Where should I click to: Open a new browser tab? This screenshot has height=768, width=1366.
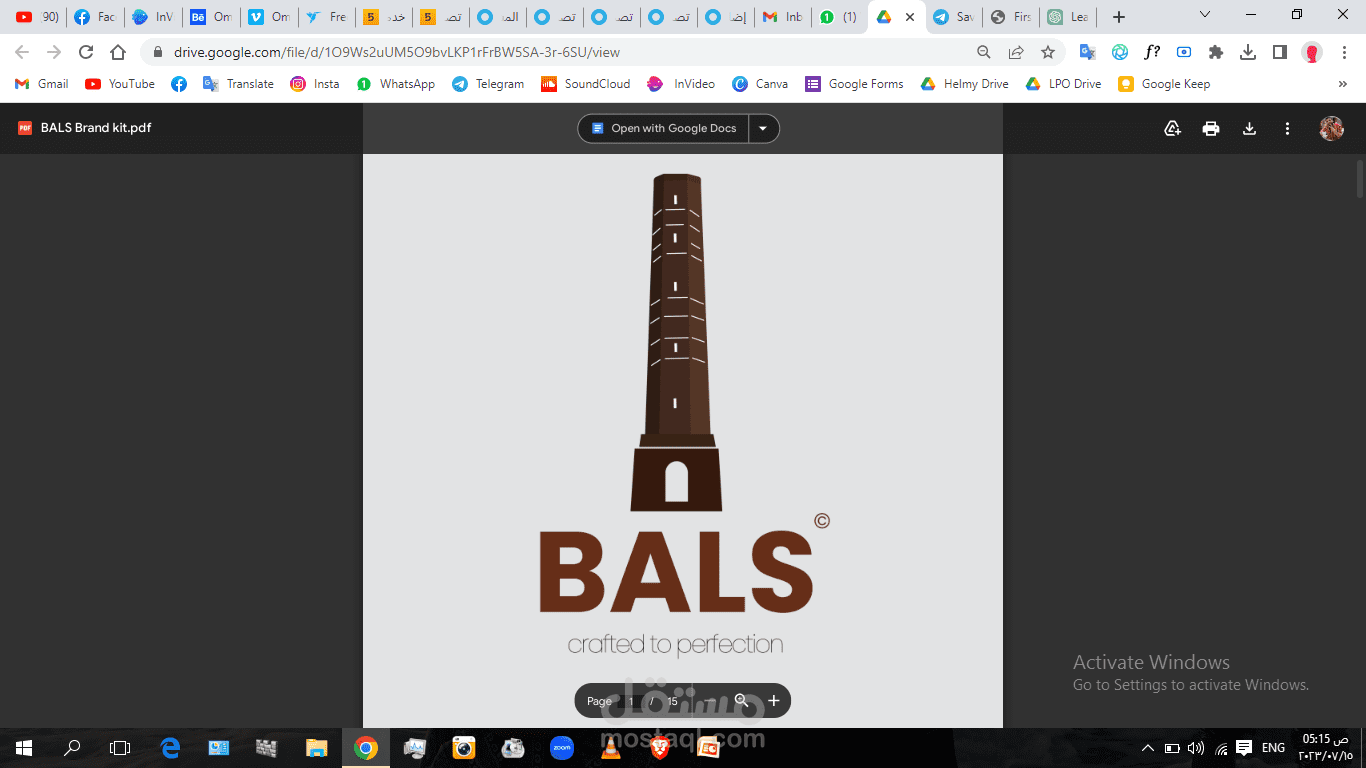(x=1119, y=17)
